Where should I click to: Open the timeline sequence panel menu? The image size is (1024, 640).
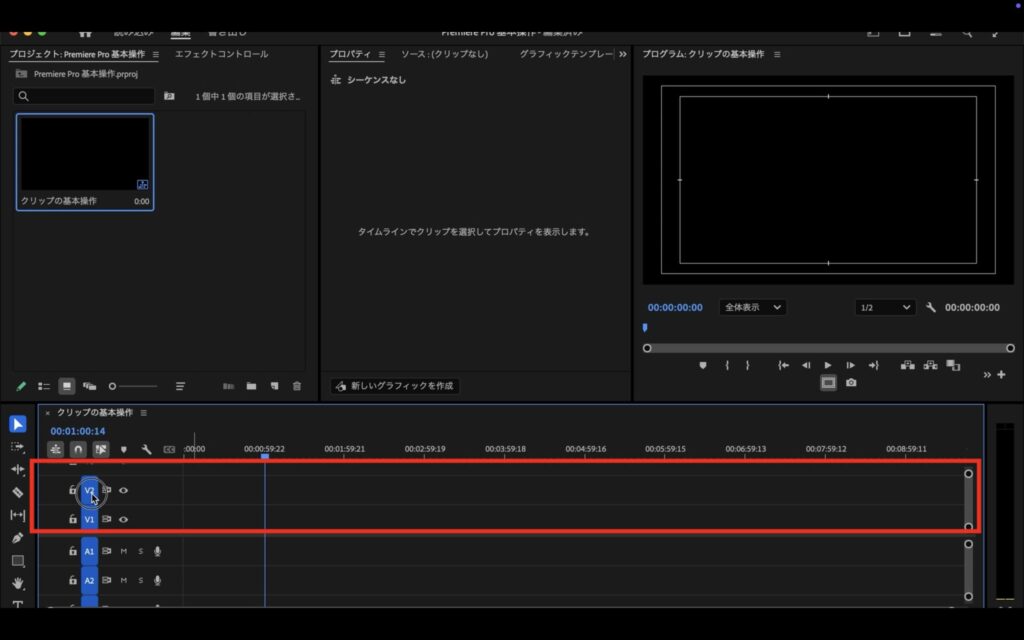(144, 413)
